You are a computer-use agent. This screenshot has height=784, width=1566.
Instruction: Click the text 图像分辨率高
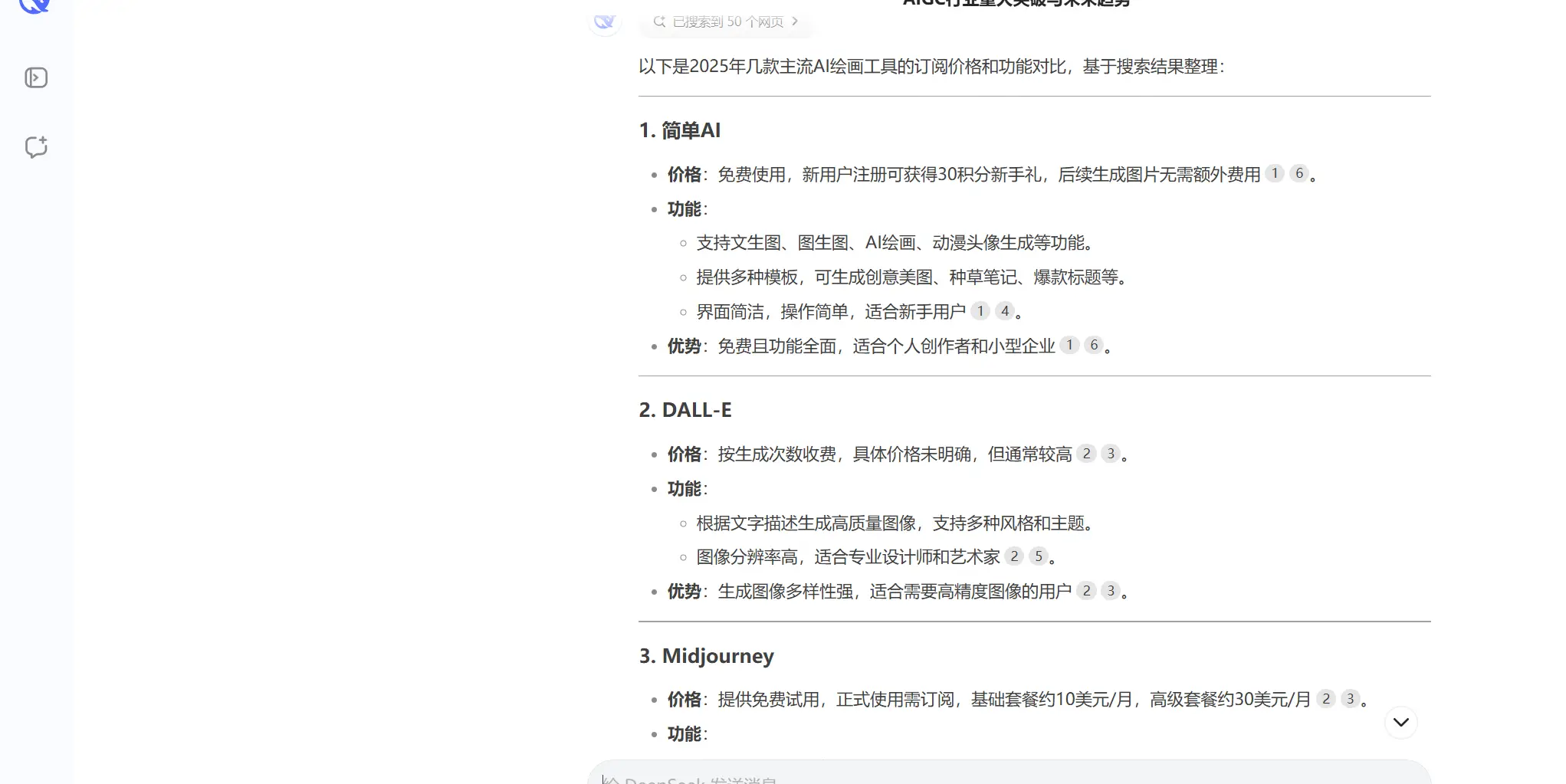pos(747,557)
